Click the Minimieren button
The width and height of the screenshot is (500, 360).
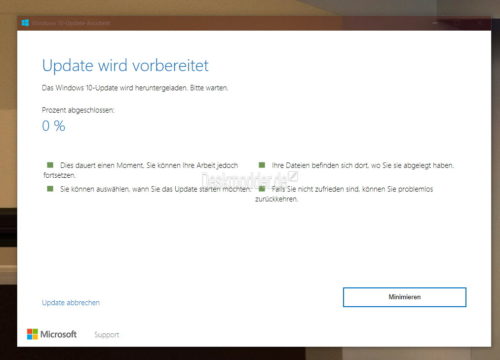point(404,297)
